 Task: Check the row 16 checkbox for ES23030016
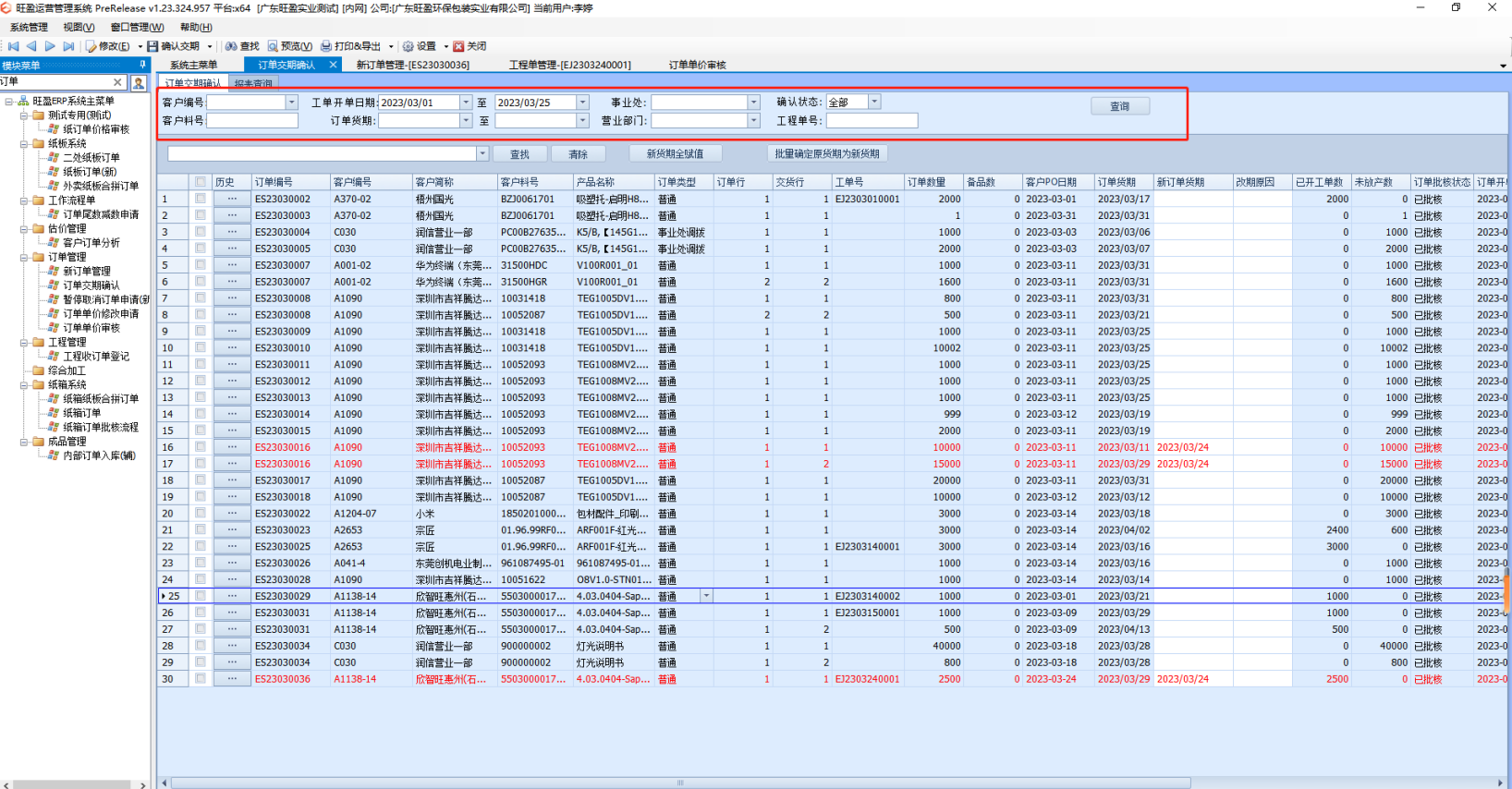tap(201, 447)
